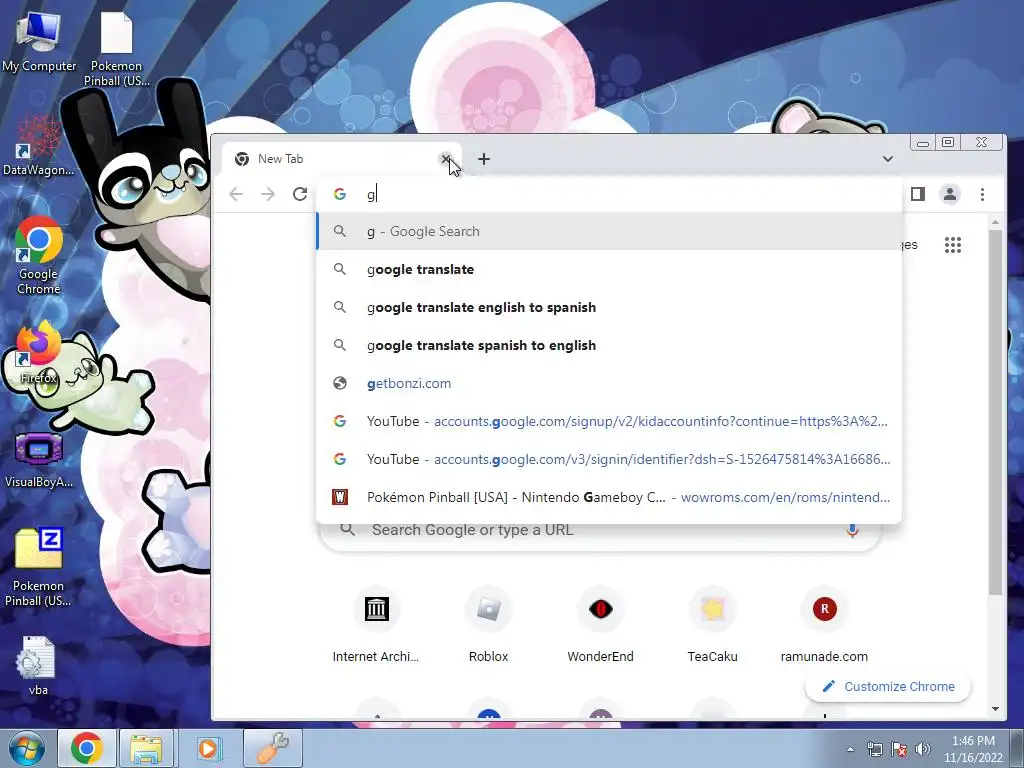Image resolution: width=1024 pixels, height=768 pixels.
Task: Reload the page
Action: 300,194
